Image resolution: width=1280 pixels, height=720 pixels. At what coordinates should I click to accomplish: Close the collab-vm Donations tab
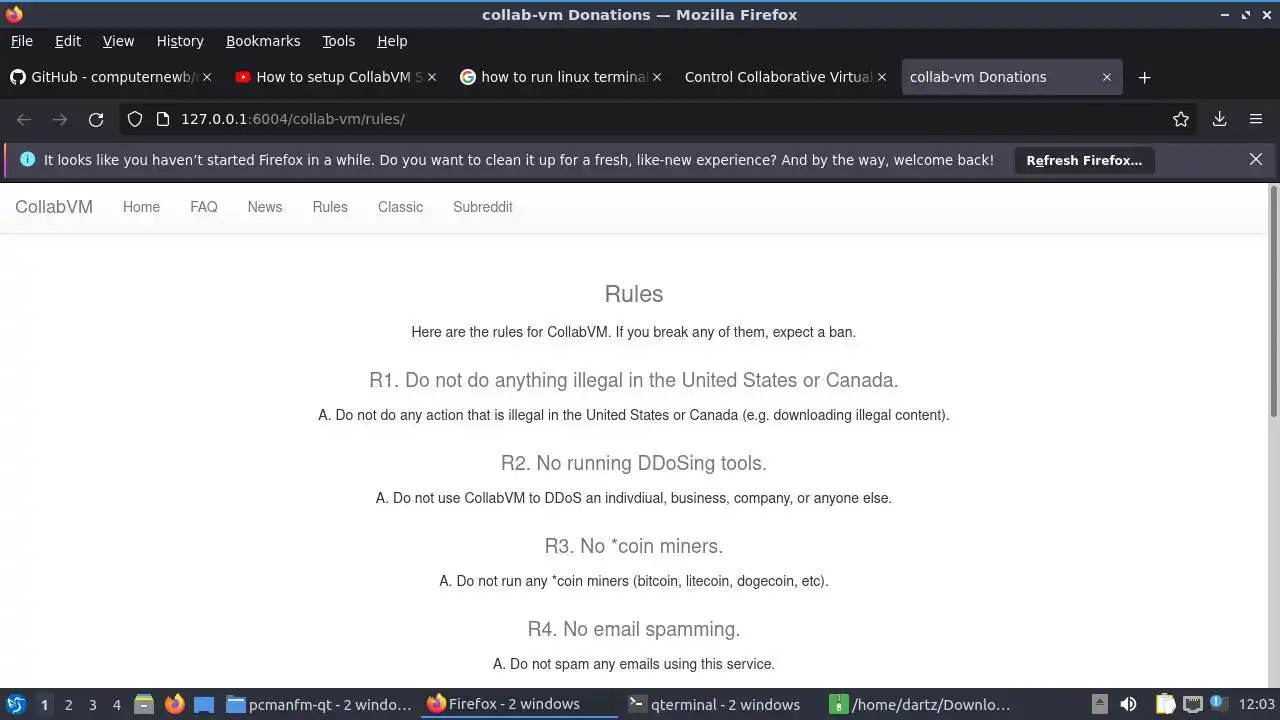point(1107,77)
